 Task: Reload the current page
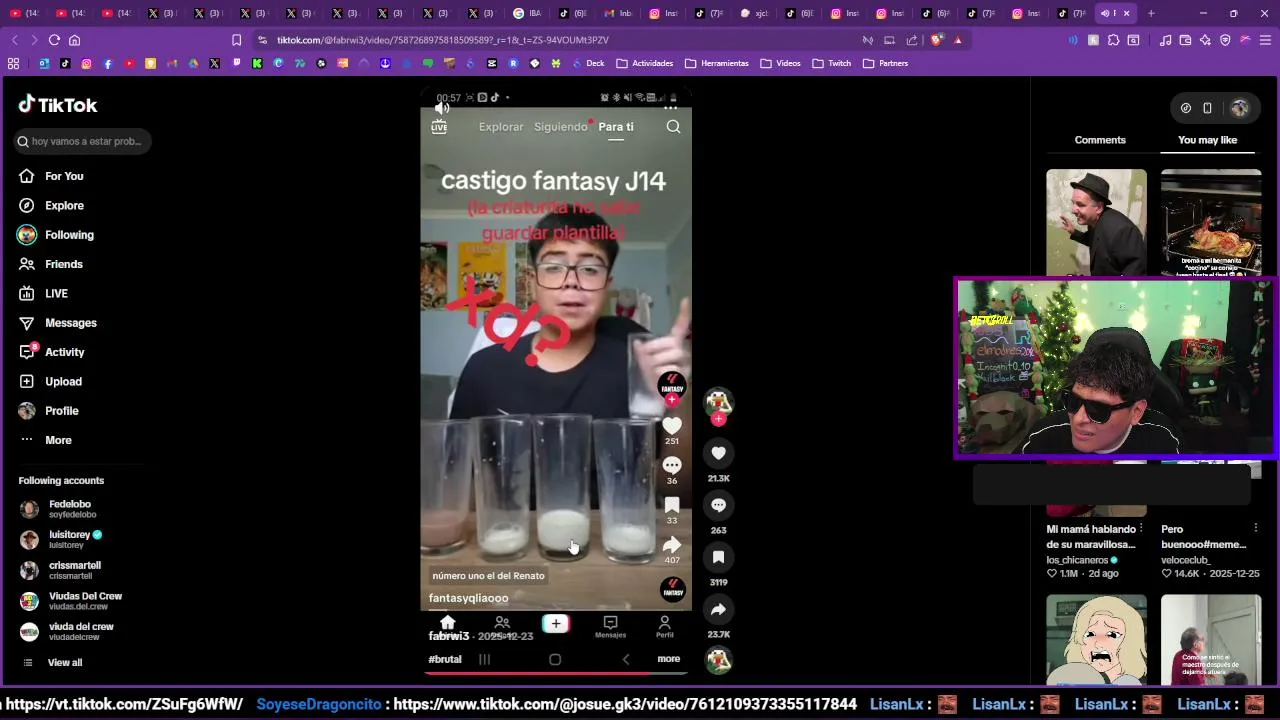click(x=54, y=40)
